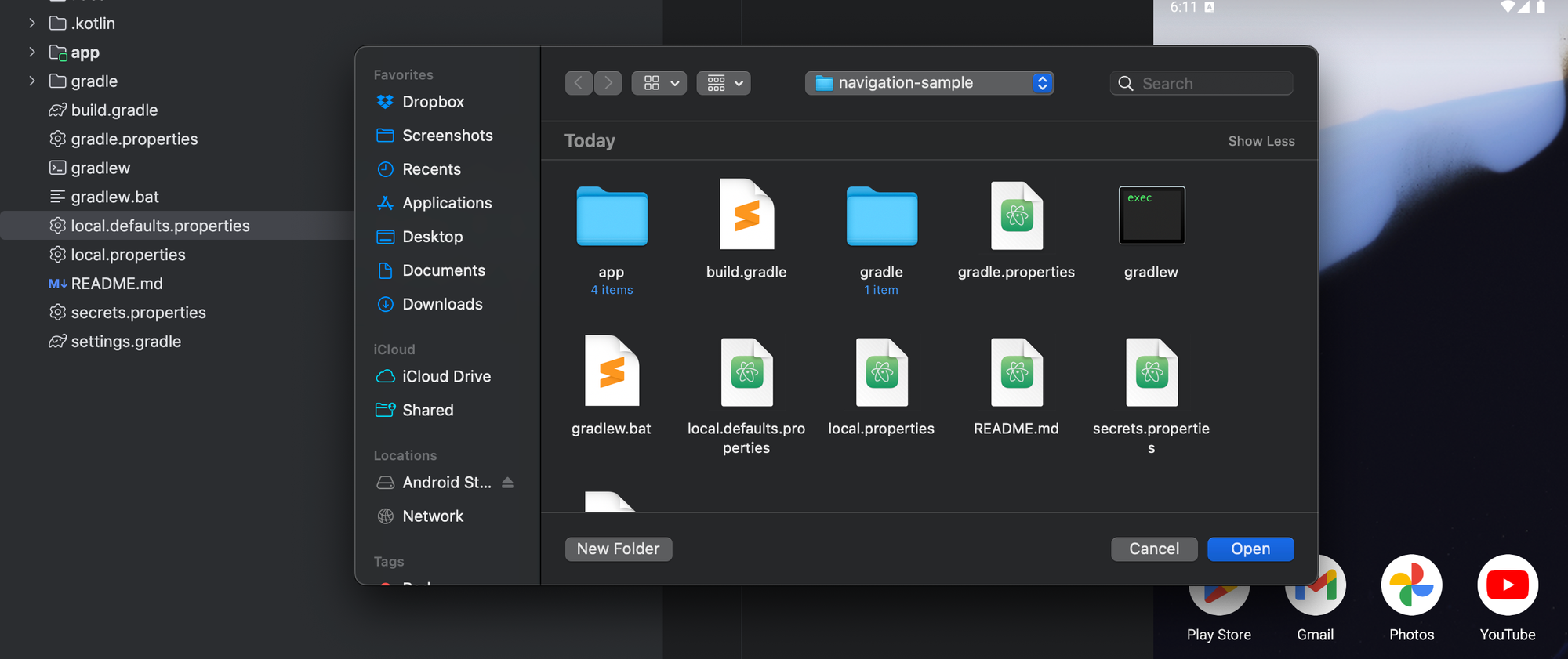The height and width of the screenshot is (659, 1568).
Task: Select gradlew exec file in dialog
Action: (x=1151, y=231)
